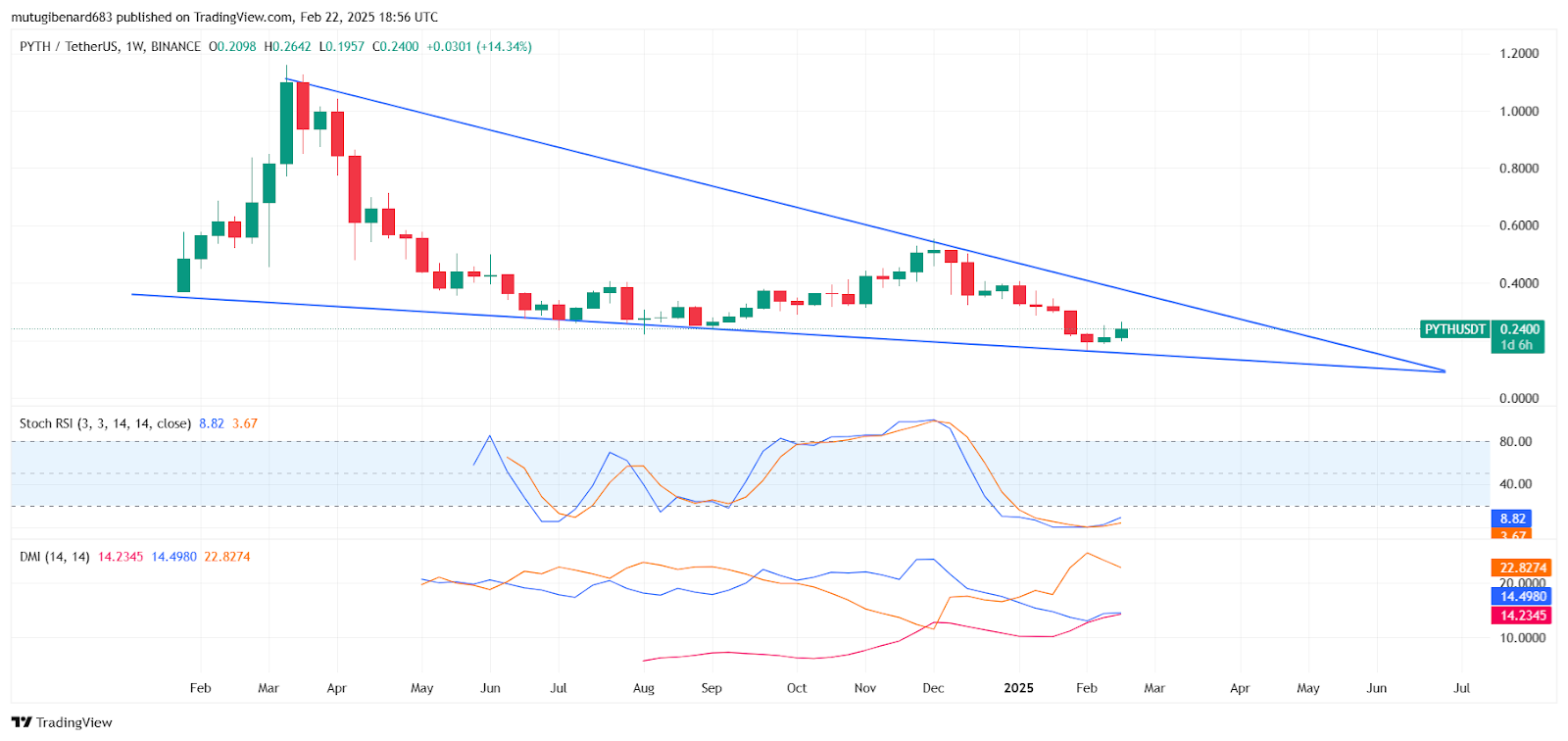This screenshot has width=1568, height=741.
Task: Click the 1.2000 price axis label
Action: [1519, 54]
